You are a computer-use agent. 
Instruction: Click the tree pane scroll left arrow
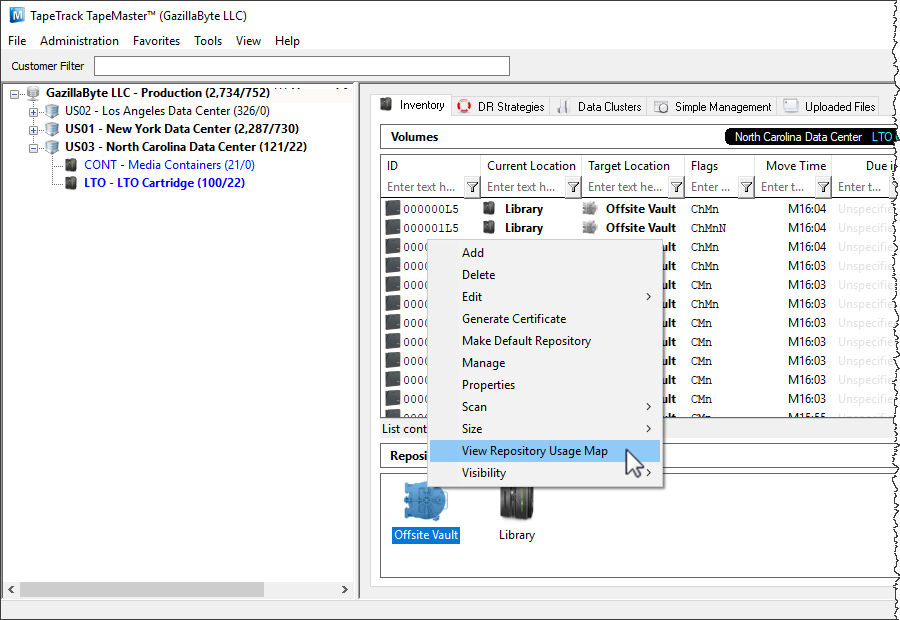(x=11, y=590)
